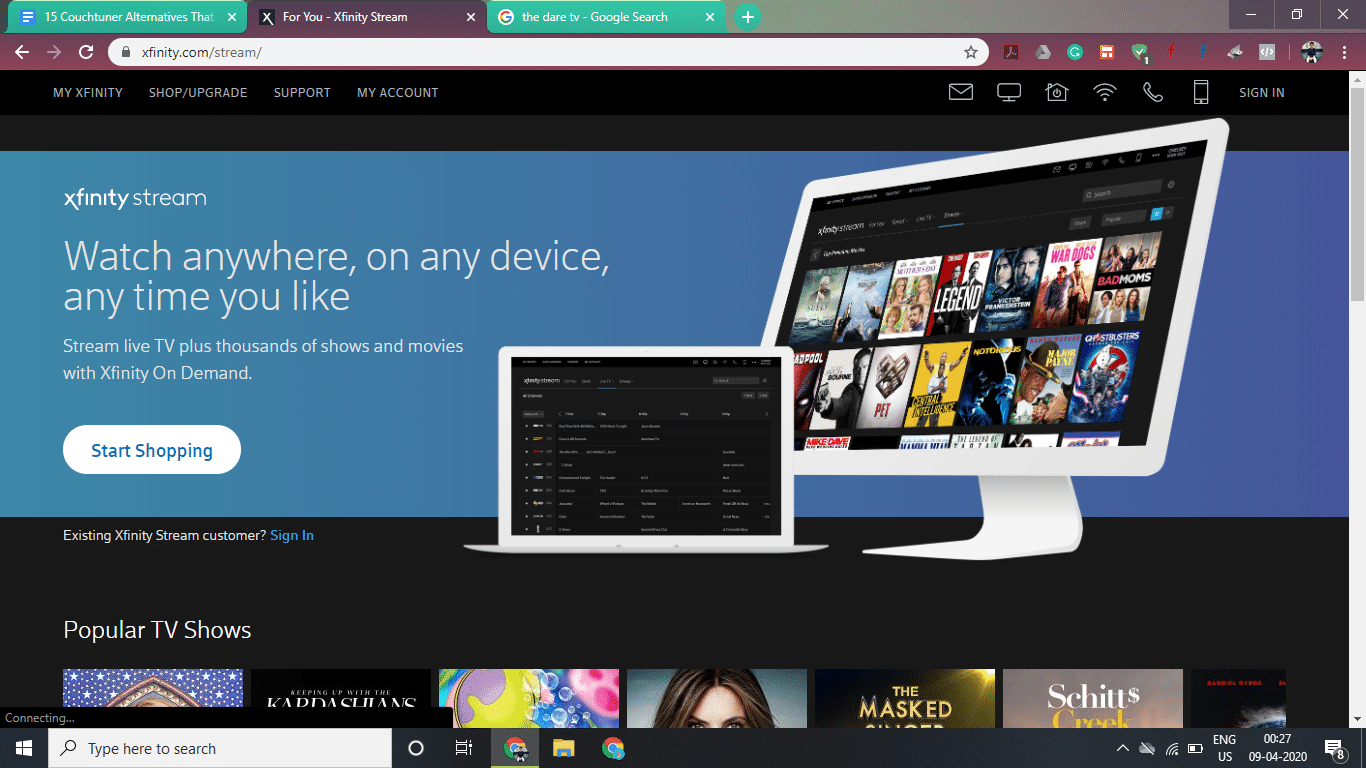Go forward to the next page
The height and width of the screenshot is (768, 1366).
[x=54, y=52]
